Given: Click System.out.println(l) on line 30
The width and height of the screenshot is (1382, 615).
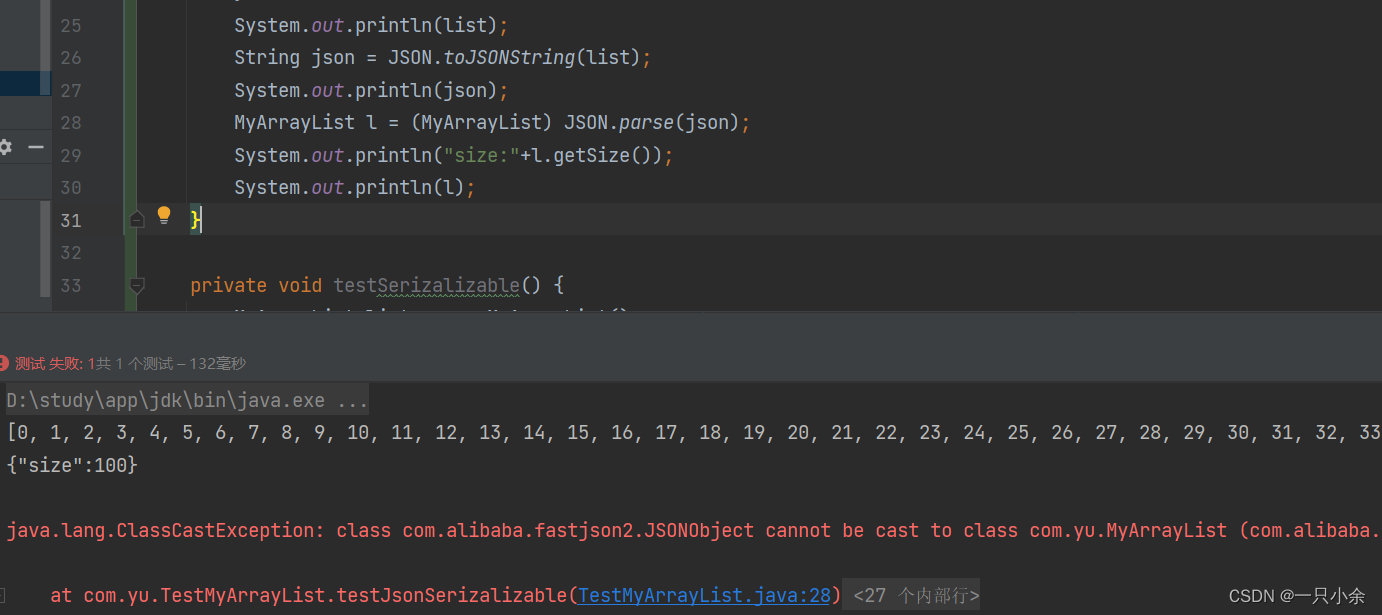Looking at the screenshot, I should coord(355,188).
